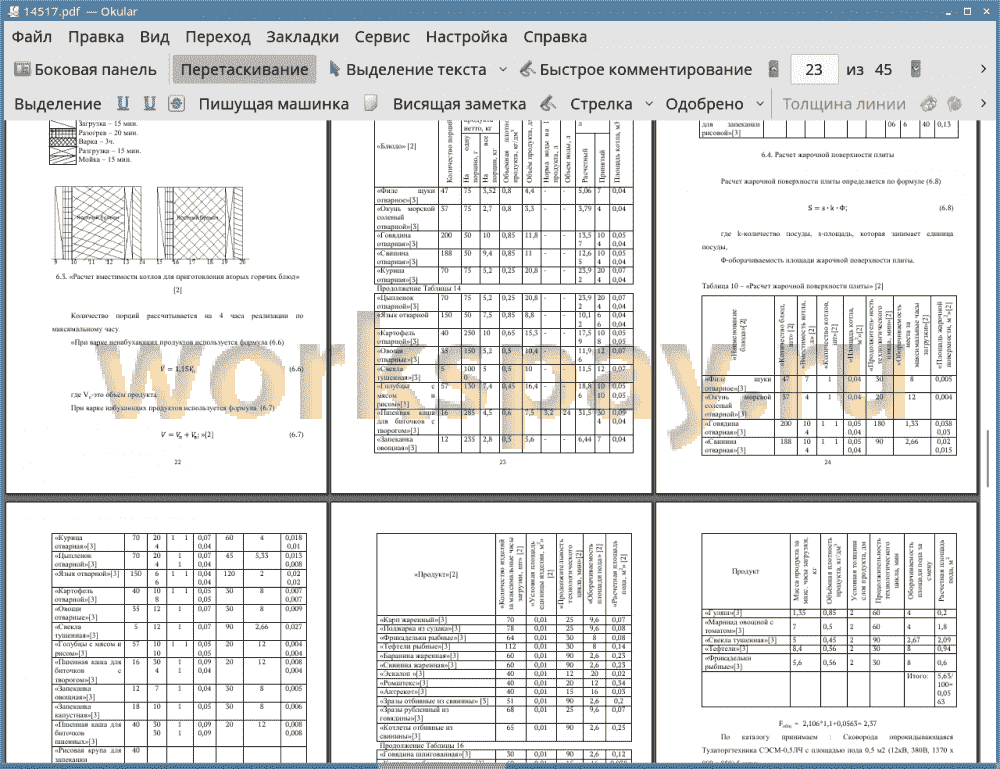Open the Правка menu
Image resolution: width=1000 pixels, height=769 pixels.
point(96,37)
